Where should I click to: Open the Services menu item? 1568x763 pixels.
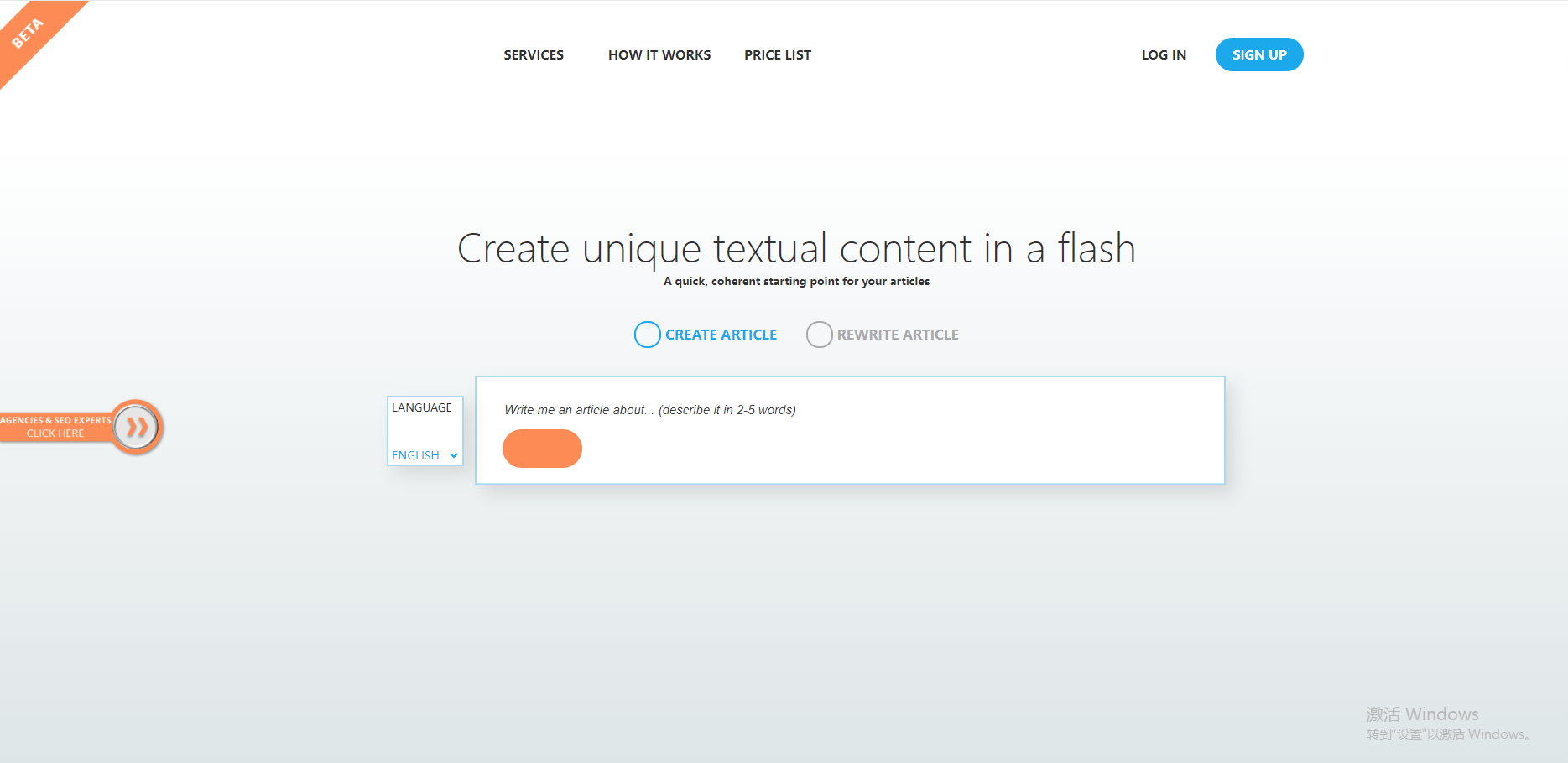click(534, 55)
